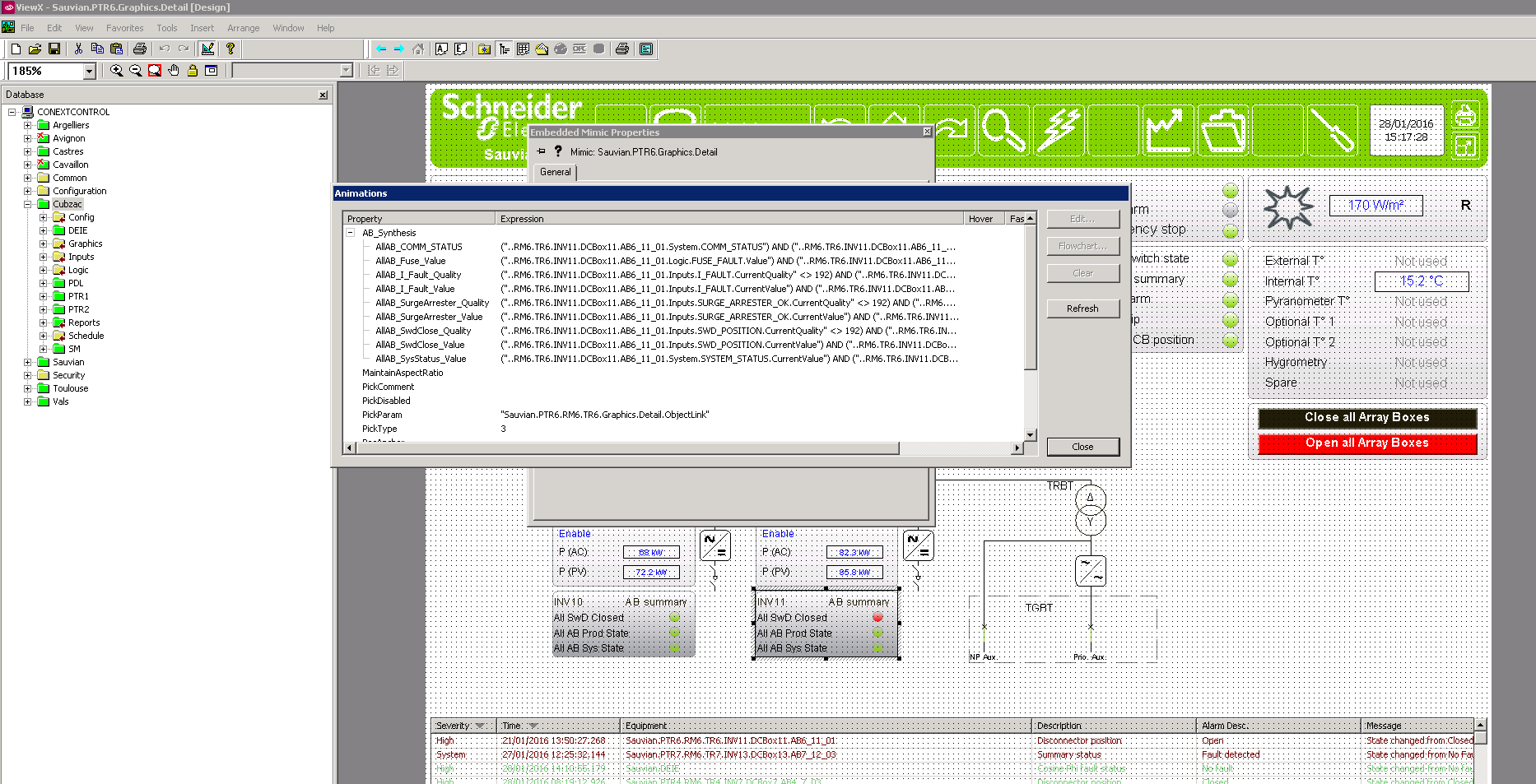Select the AllAB_Fuse_Value property row

point(410,261)
